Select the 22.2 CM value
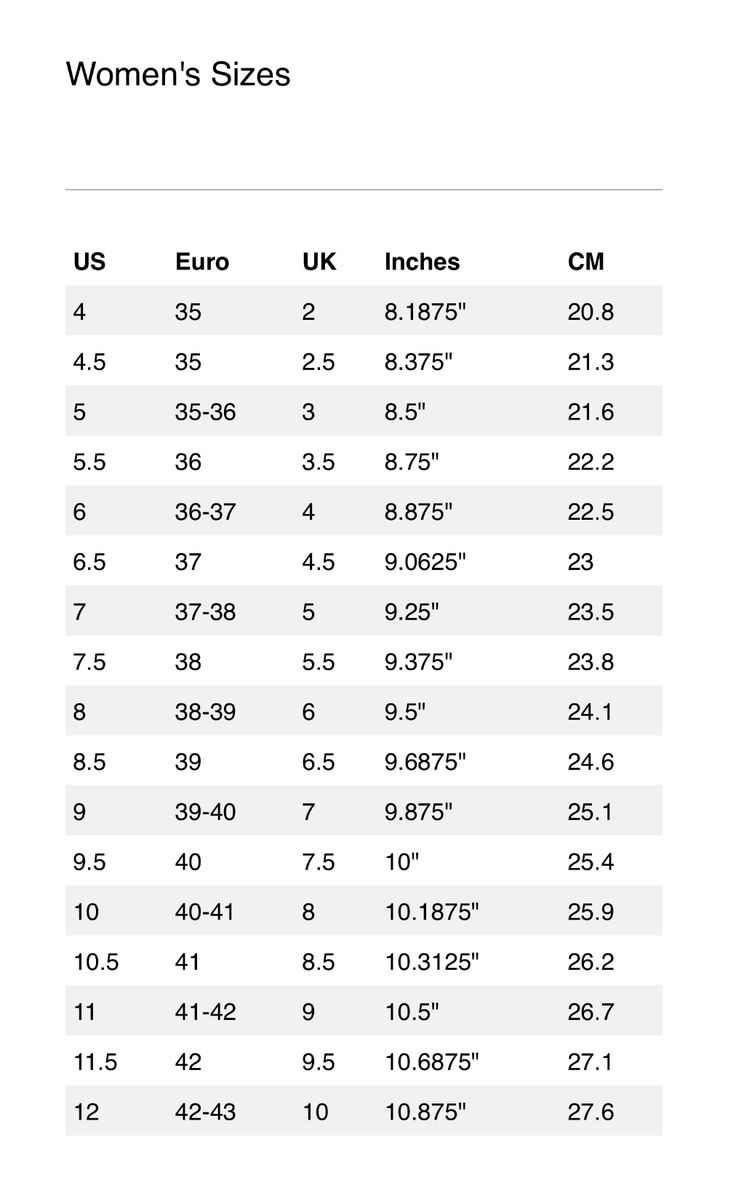 click(591, 462)
